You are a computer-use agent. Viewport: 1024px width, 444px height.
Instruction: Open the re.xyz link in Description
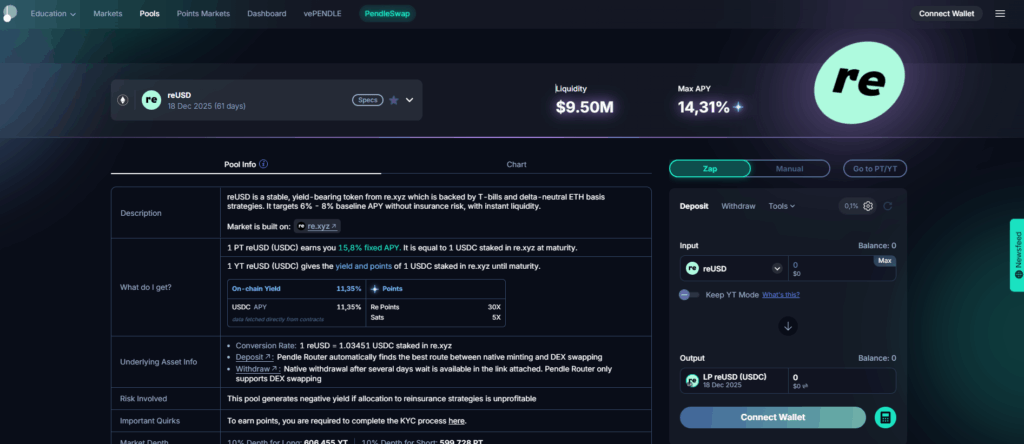click(321, 227)
